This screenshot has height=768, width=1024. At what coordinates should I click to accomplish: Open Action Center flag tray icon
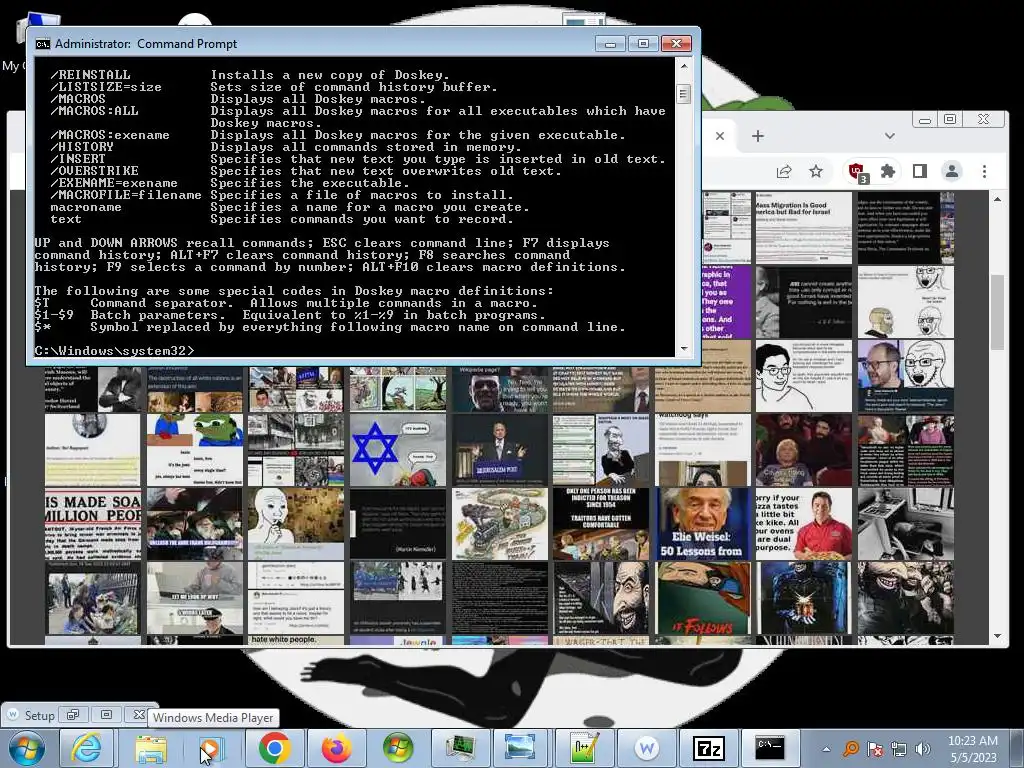click(x=875, y=749)
